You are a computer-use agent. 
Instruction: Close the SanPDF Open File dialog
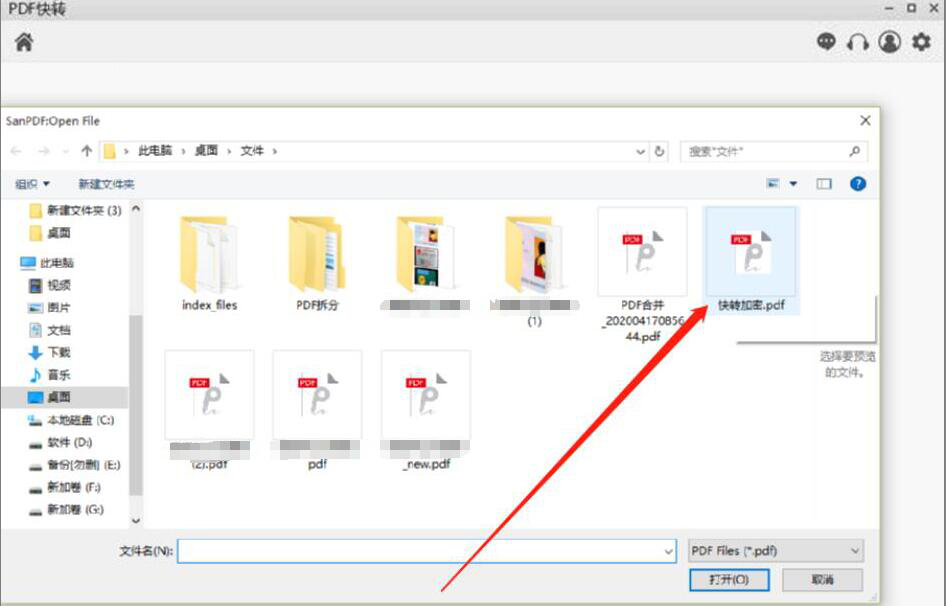click(x=865, y=121)
